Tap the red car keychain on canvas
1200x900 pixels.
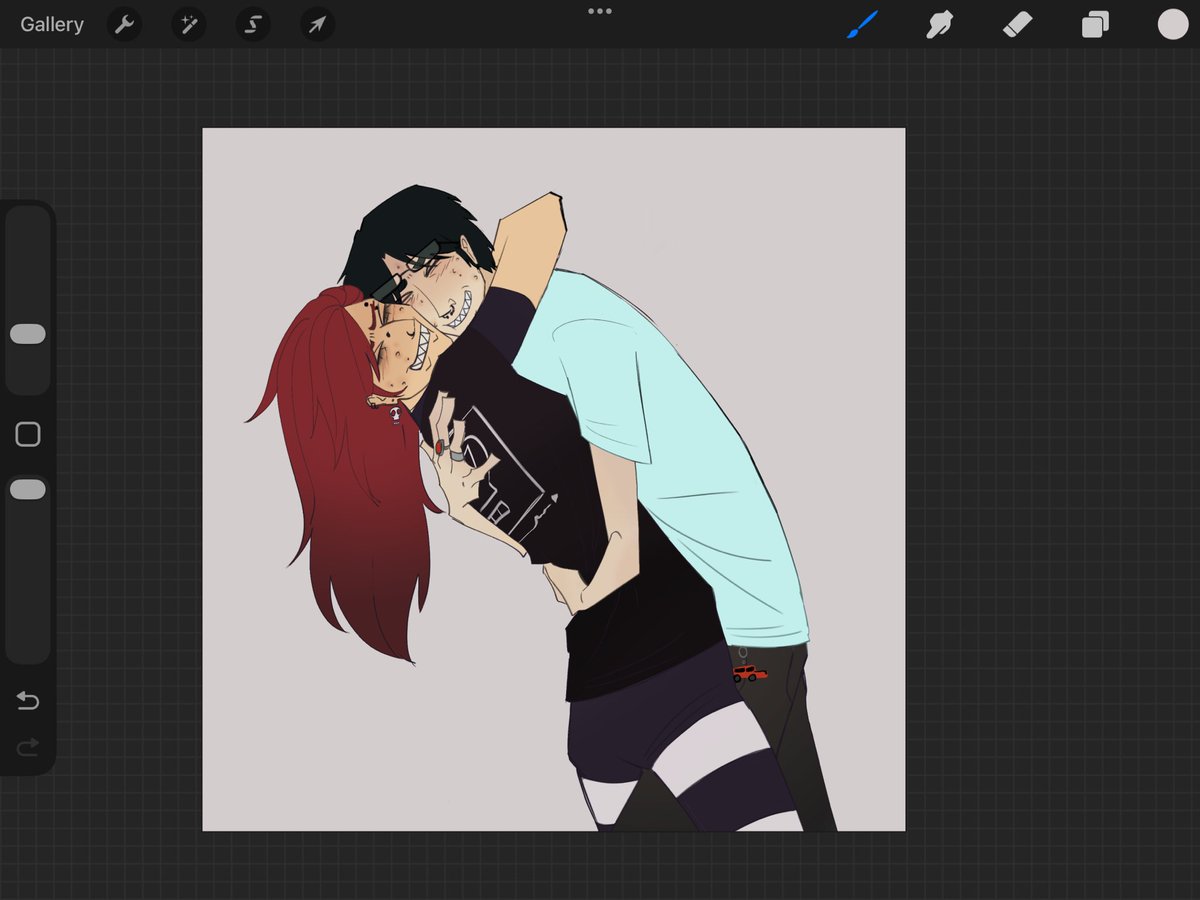pos(749,674)
